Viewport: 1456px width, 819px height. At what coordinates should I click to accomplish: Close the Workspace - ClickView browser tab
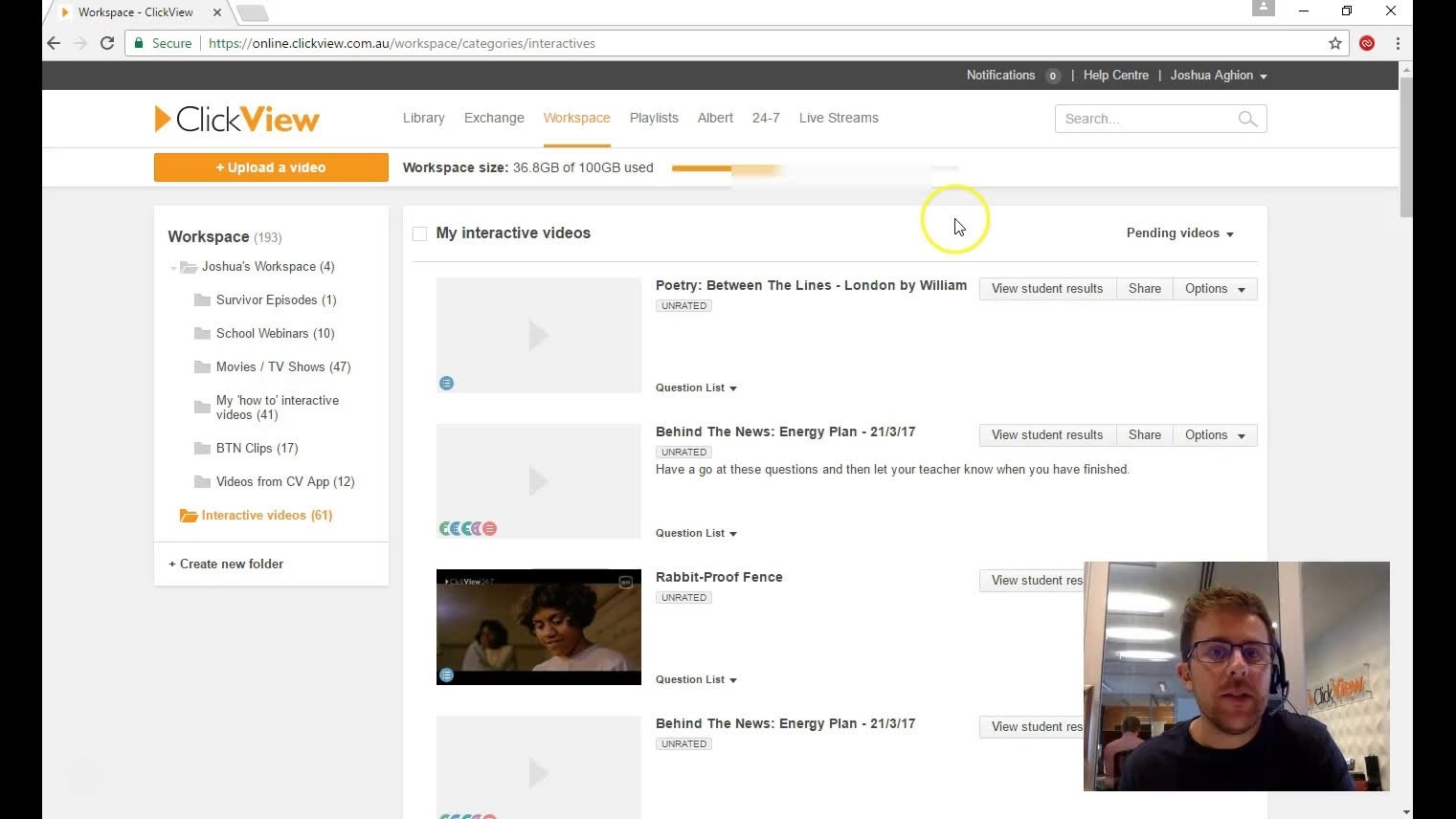217,12
